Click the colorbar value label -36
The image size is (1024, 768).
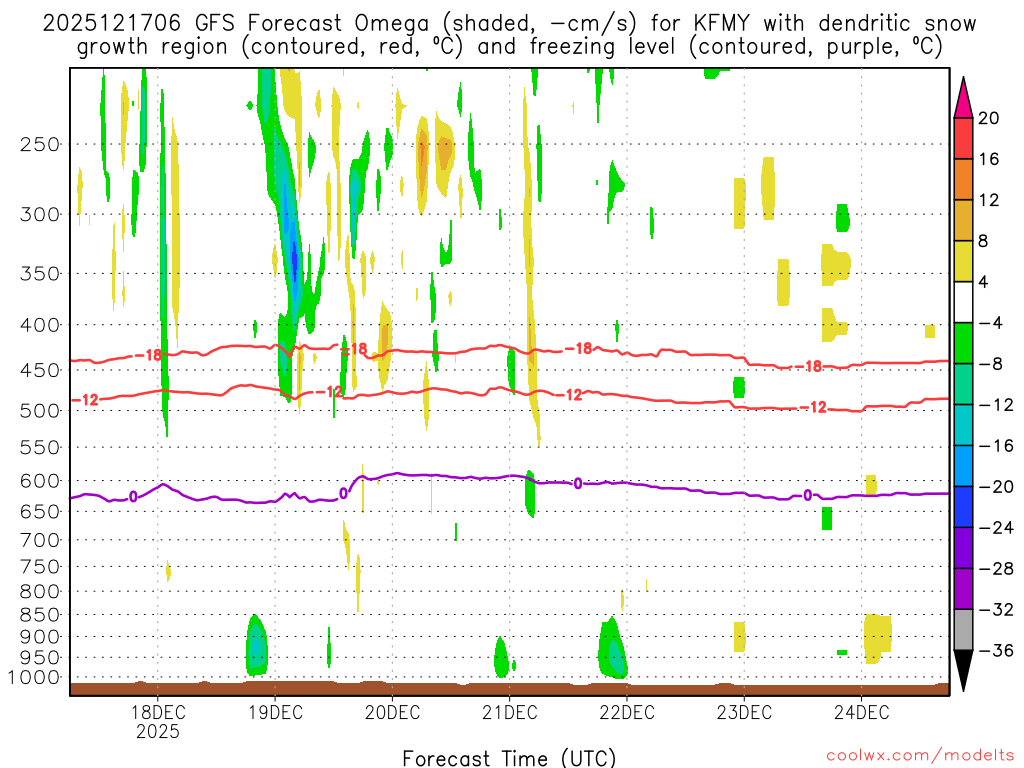pyautogui.click(x=995, y=650)
